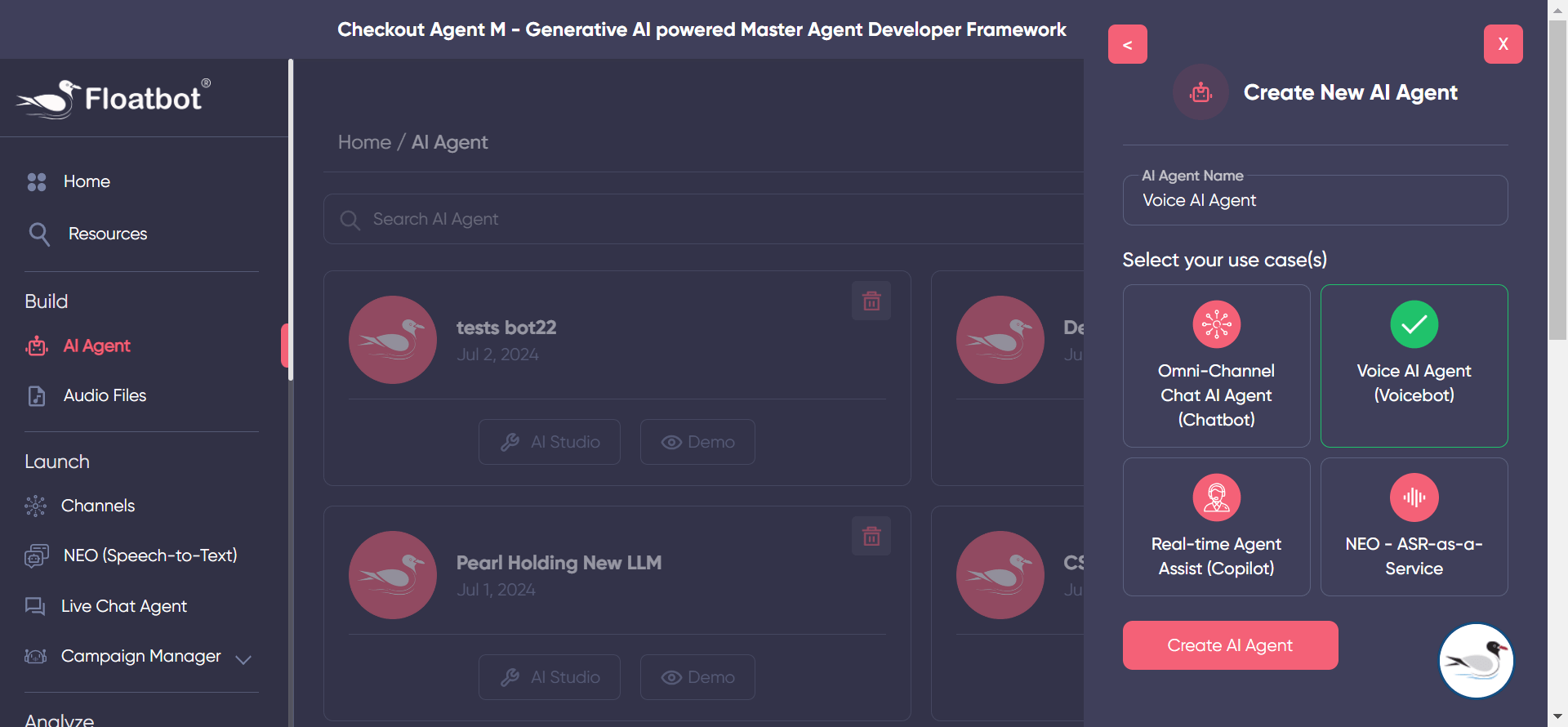Open AI Studio for tests bot22

pos(550,442)
